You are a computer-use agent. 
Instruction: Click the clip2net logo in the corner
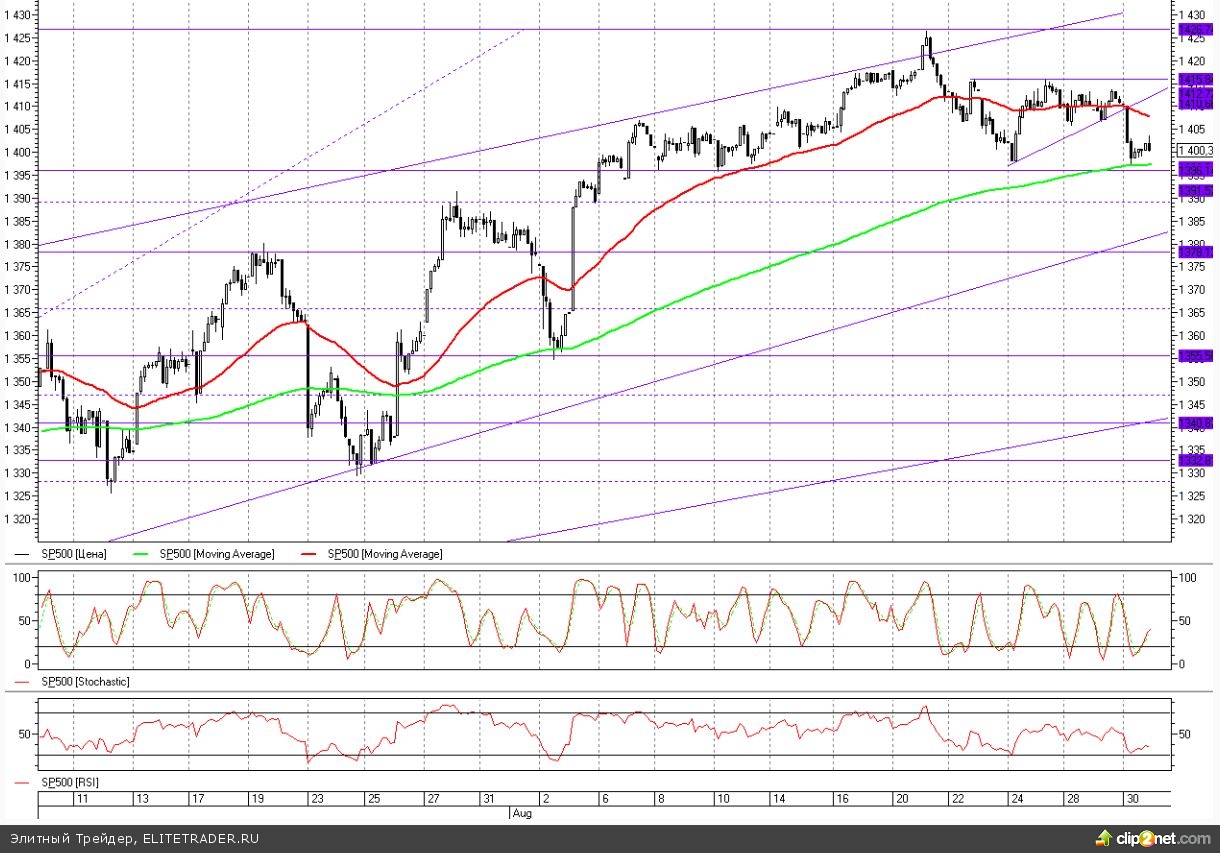[x=1151, y=837]
